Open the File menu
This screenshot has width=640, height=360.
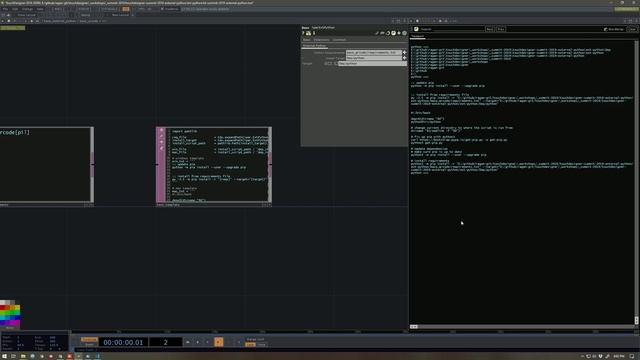pos(5,9)
